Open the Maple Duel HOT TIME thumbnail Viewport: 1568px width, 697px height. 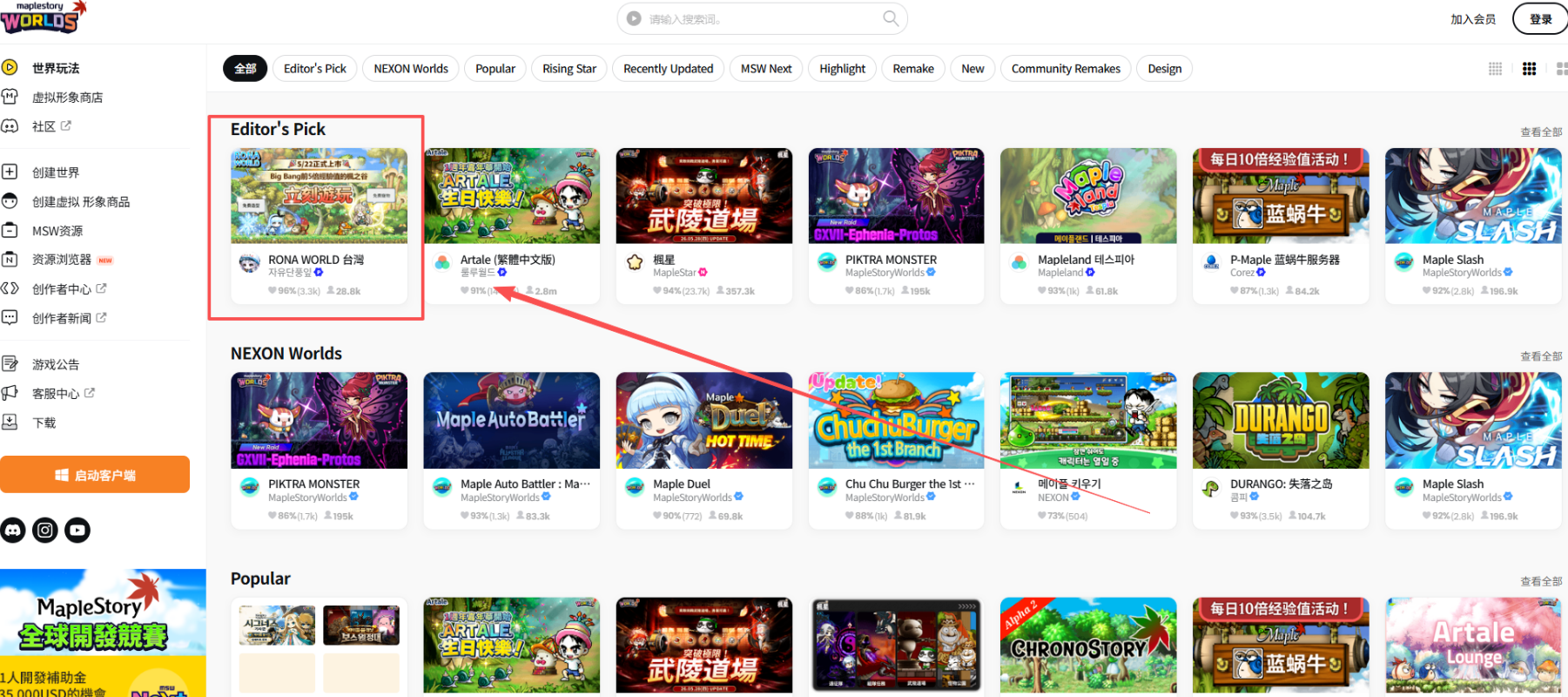(704, 421)
